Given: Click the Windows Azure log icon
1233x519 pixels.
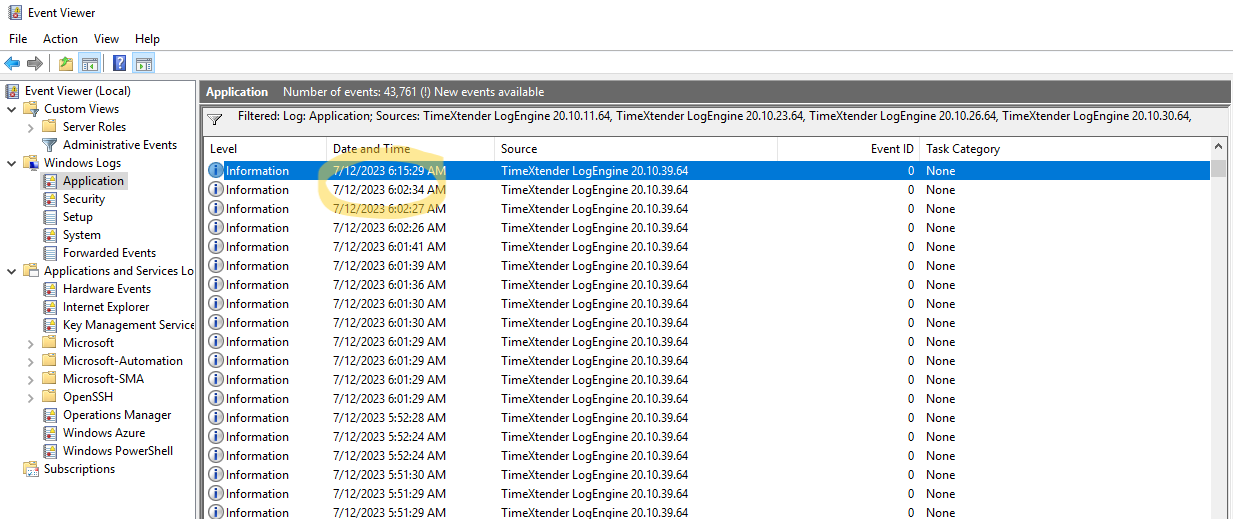Looking at the screenshot, I should (x=50, y=433).
